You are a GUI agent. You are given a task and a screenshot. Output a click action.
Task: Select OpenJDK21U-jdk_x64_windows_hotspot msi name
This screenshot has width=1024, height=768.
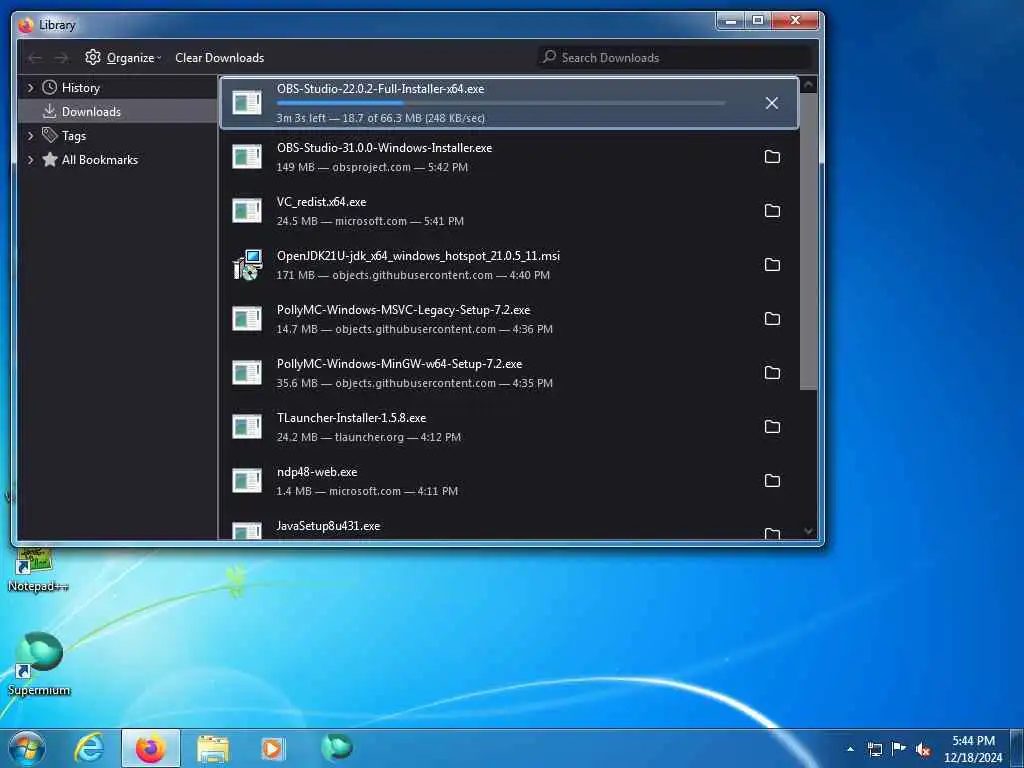pos(418,256)
